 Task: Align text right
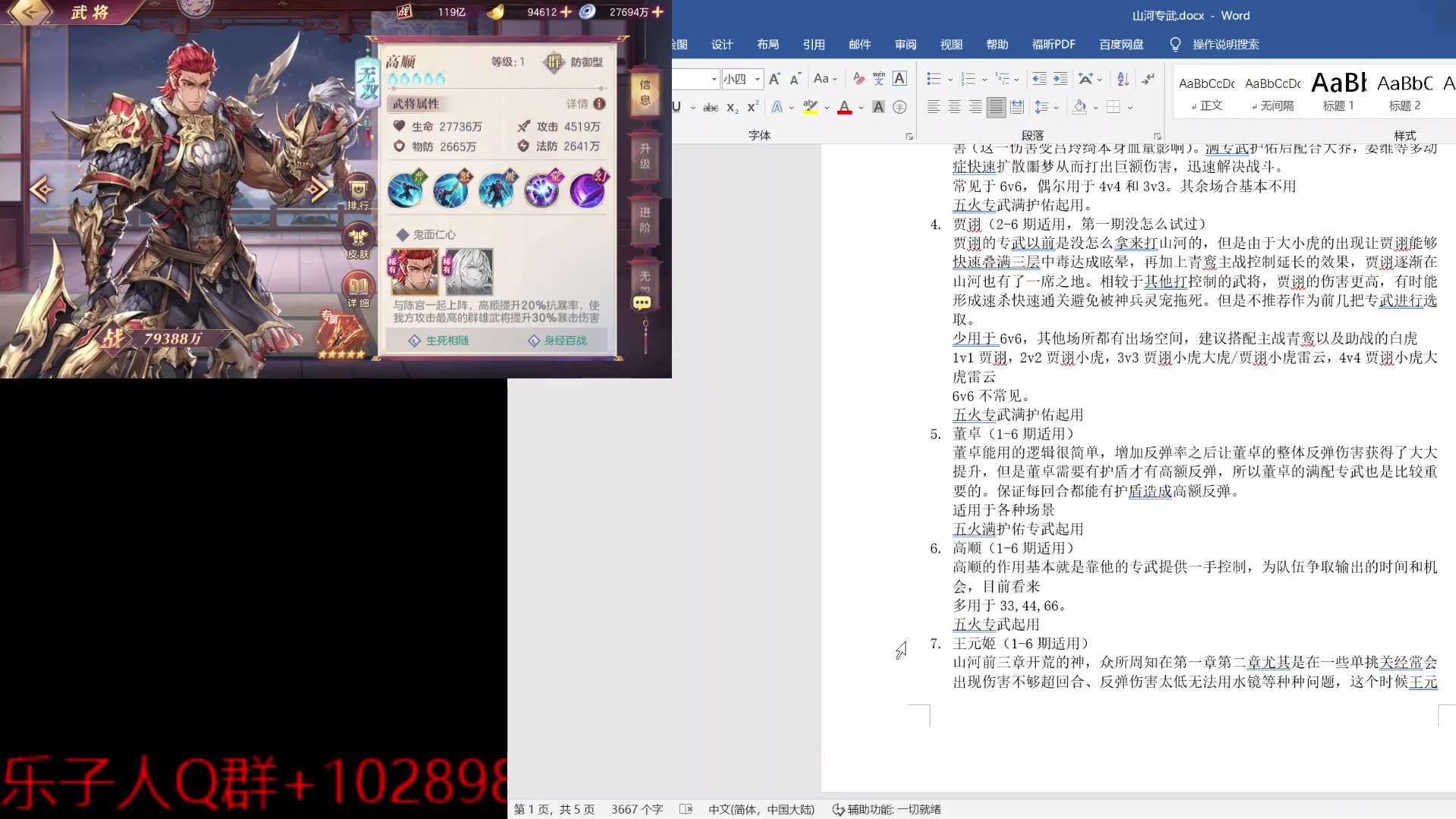tap(975, 108)
